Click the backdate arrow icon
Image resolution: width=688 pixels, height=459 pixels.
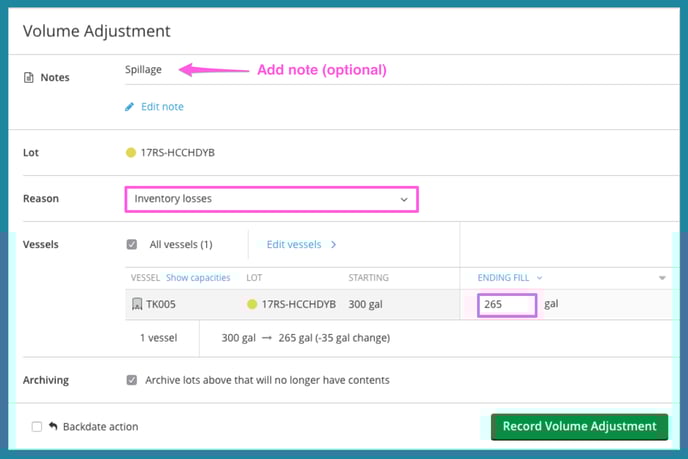(53, 426)
